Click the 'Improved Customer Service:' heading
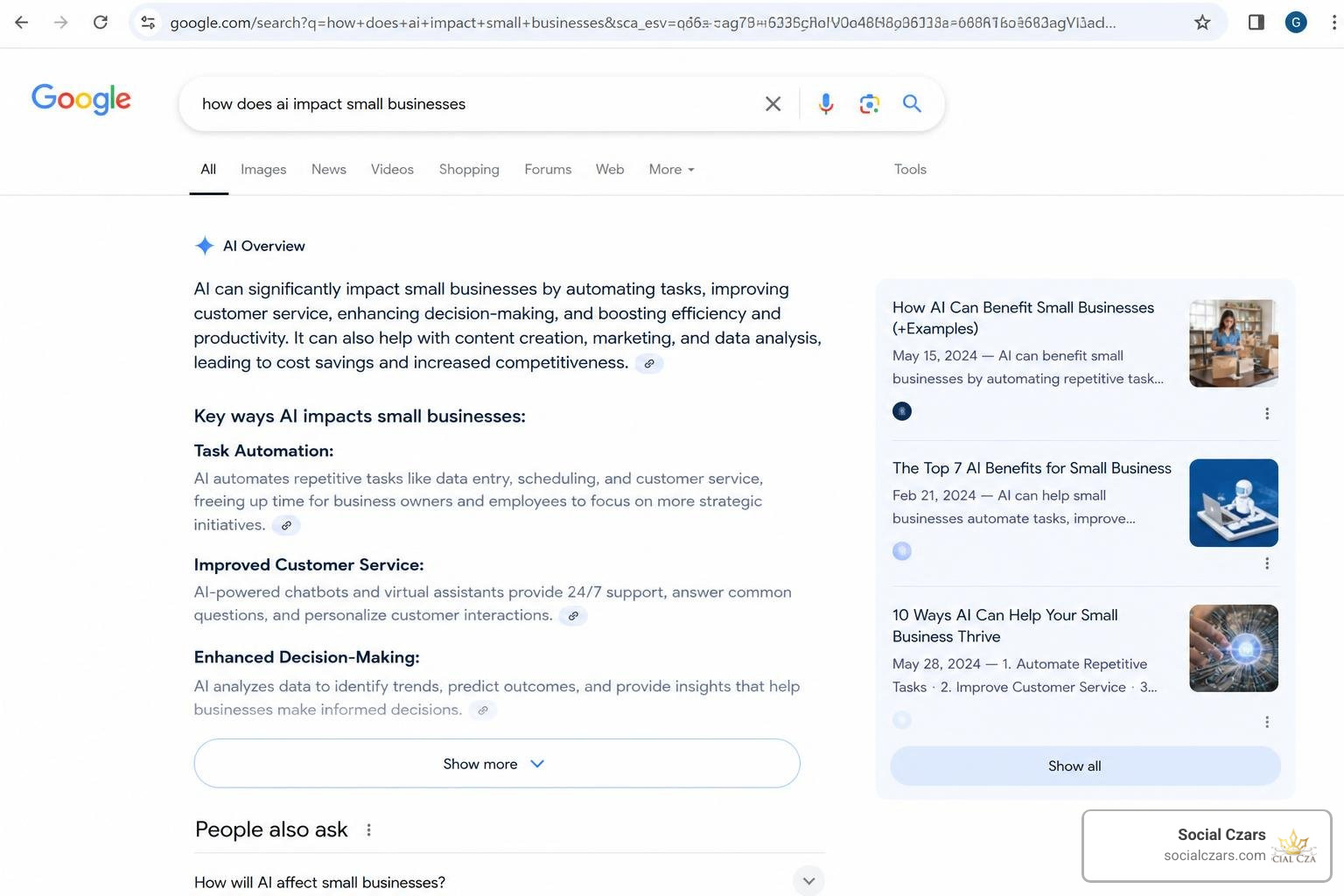The width and height of the screenshot is (1344, 896). tap(309, 565)
